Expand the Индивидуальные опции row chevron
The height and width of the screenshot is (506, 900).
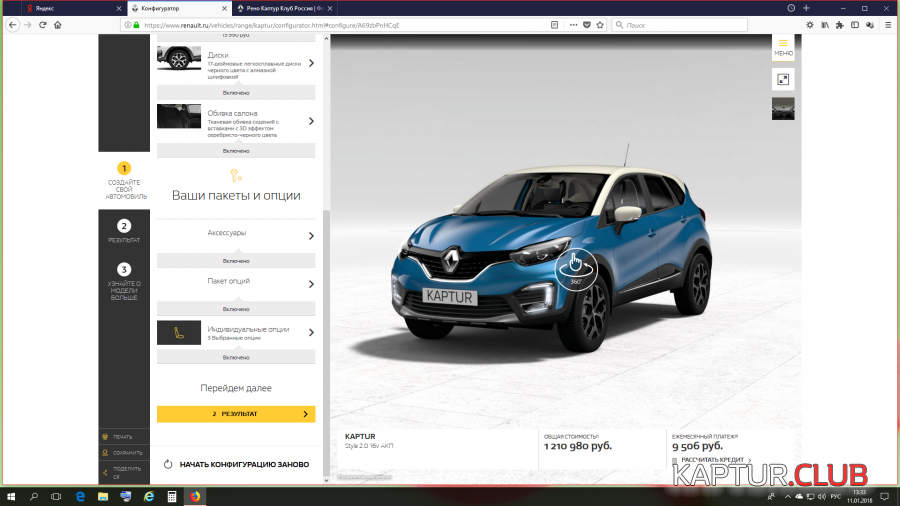(x=311, y=332)
